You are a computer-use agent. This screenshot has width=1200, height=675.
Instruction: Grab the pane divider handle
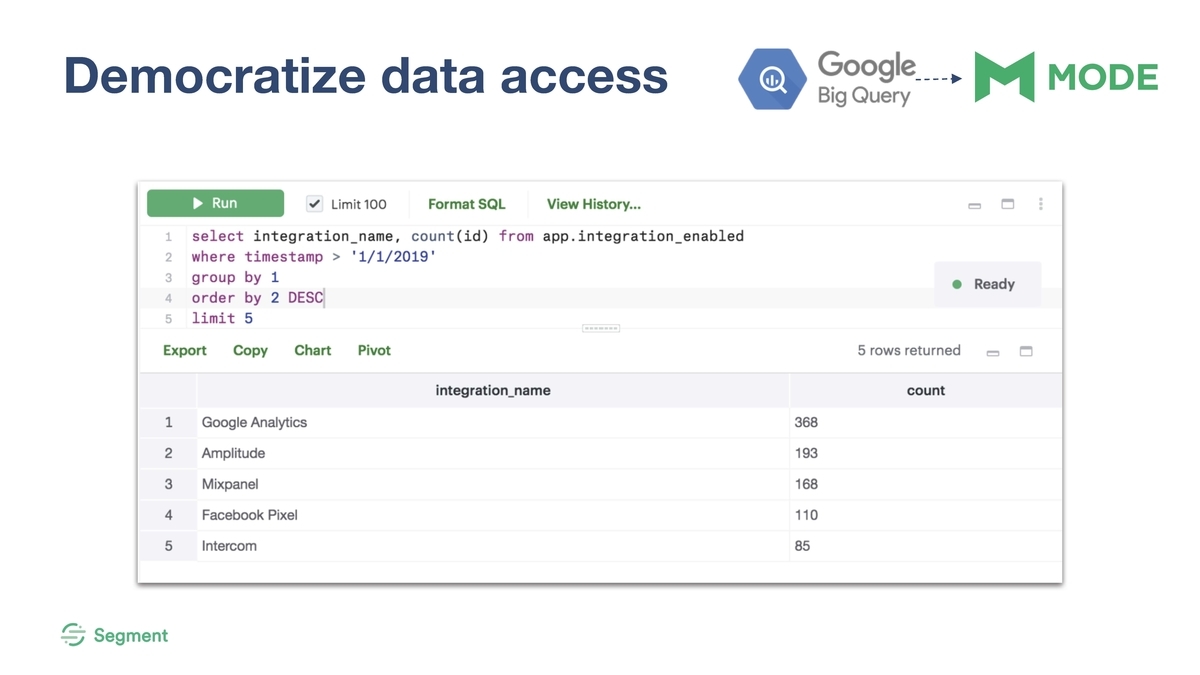click(x=600, y=328)
